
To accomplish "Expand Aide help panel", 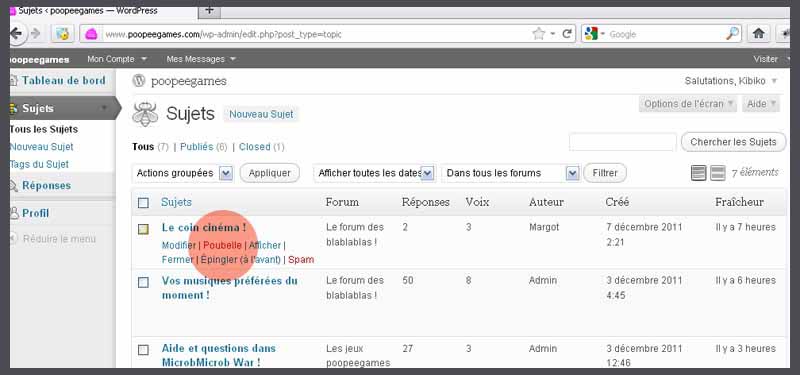I will pyautogui.click(x=761, y=104).
